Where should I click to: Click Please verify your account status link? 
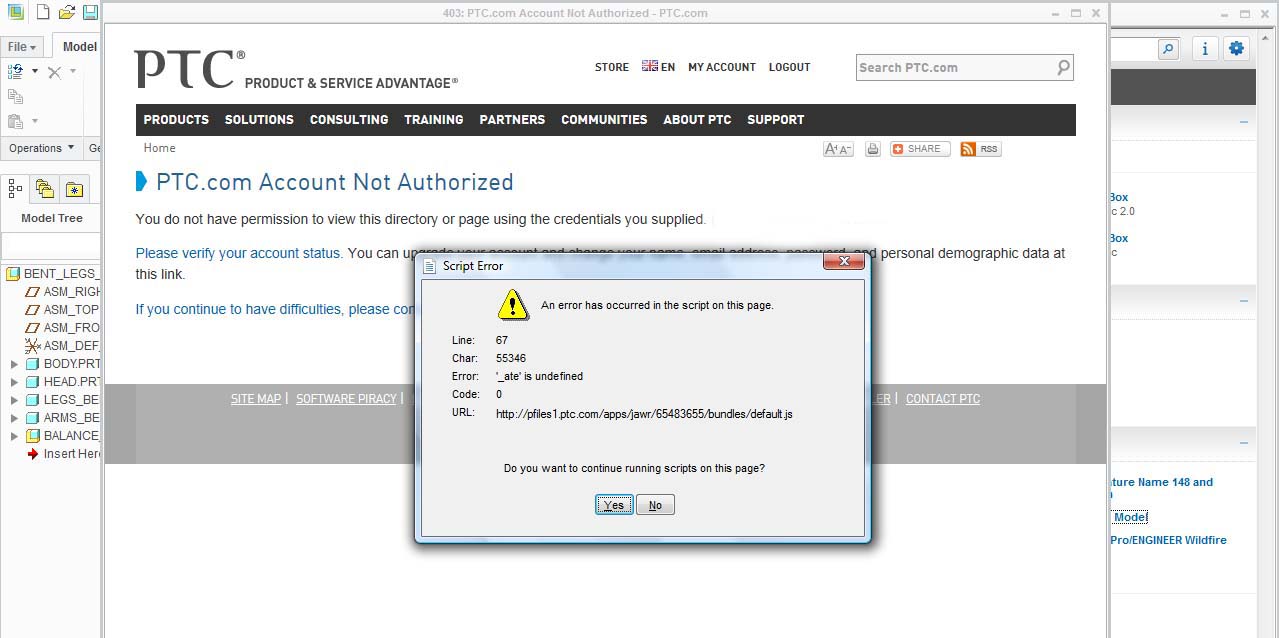tap(239, 253)
